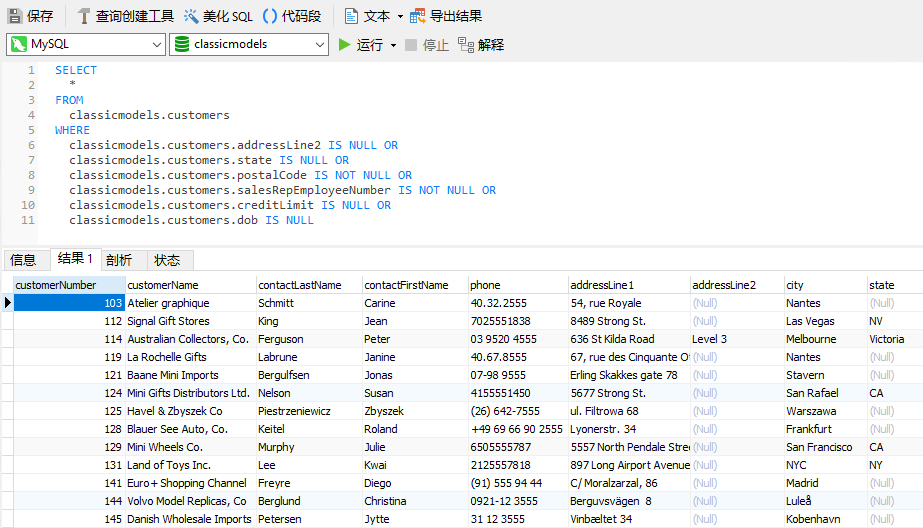Expand the Run (运行) options arrow
This screenshot has width=923, height=528.
393,45
